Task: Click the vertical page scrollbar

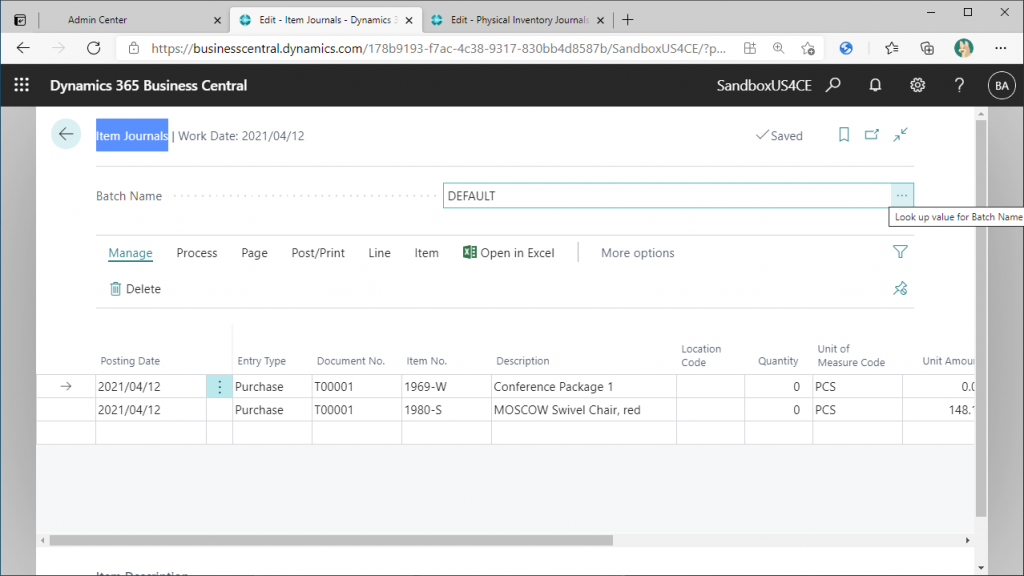Action: coord(981,319)
